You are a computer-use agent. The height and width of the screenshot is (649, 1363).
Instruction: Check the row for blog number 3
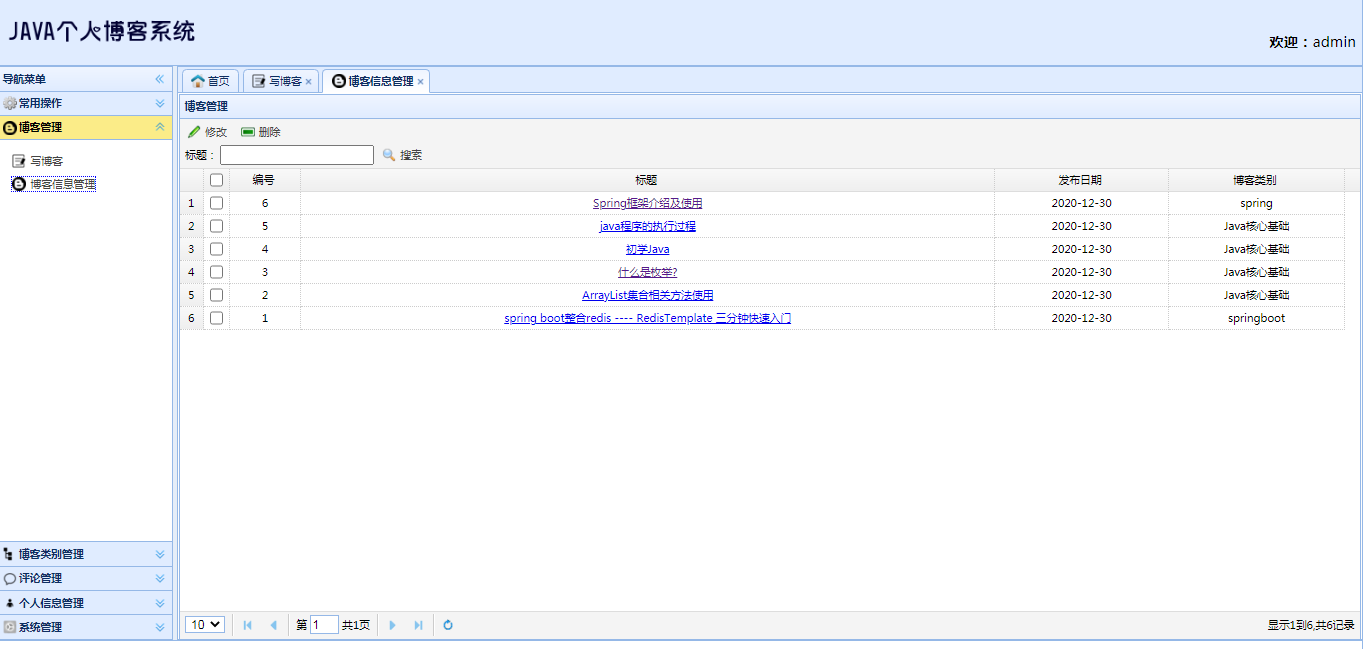point(216,272)
